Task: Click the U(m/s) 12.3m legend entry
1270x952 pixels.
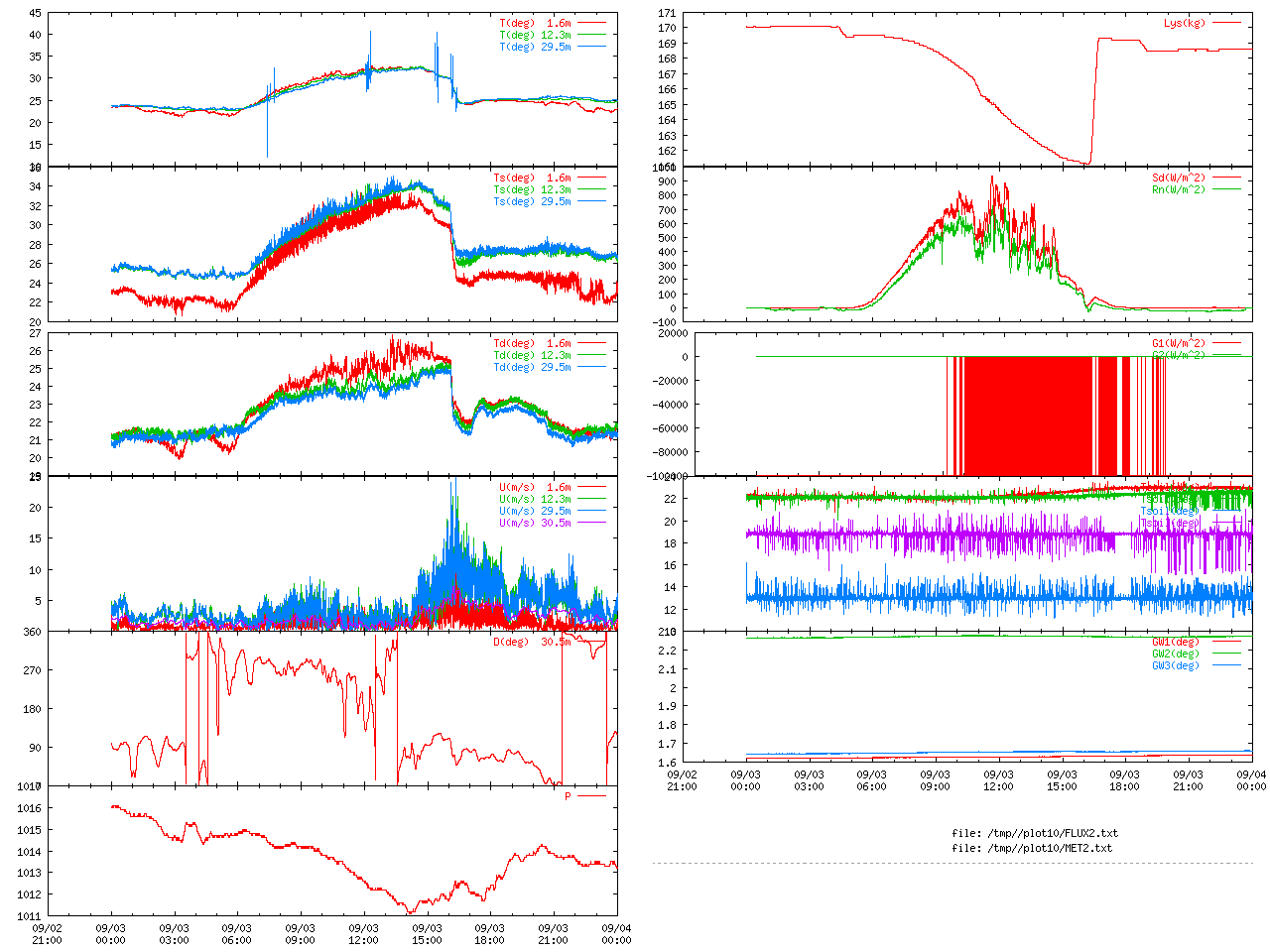Action: click(x=536, y=499)
